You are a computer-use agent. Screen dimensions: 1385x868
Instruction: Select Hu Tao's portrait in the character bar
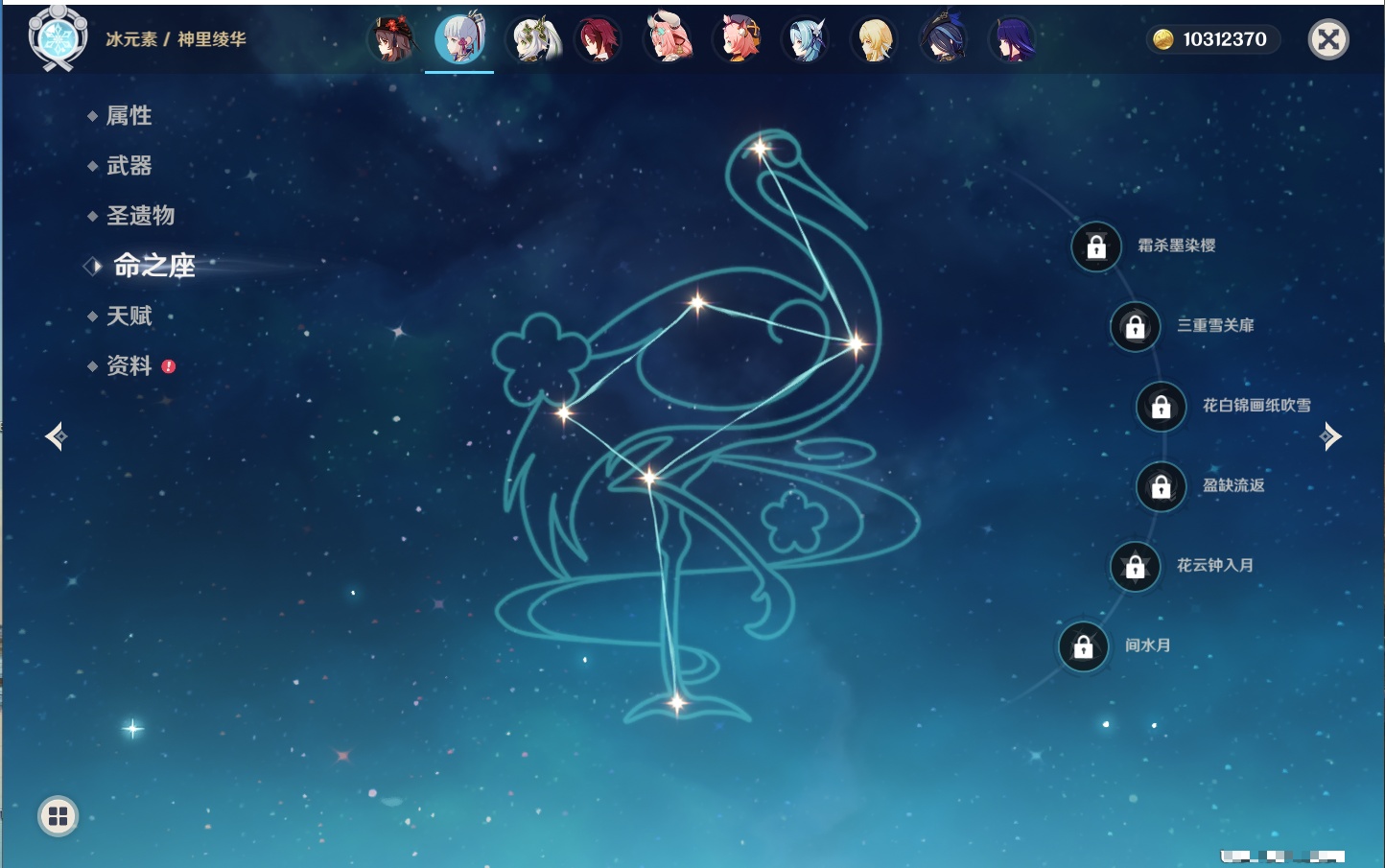pos(392,39)
